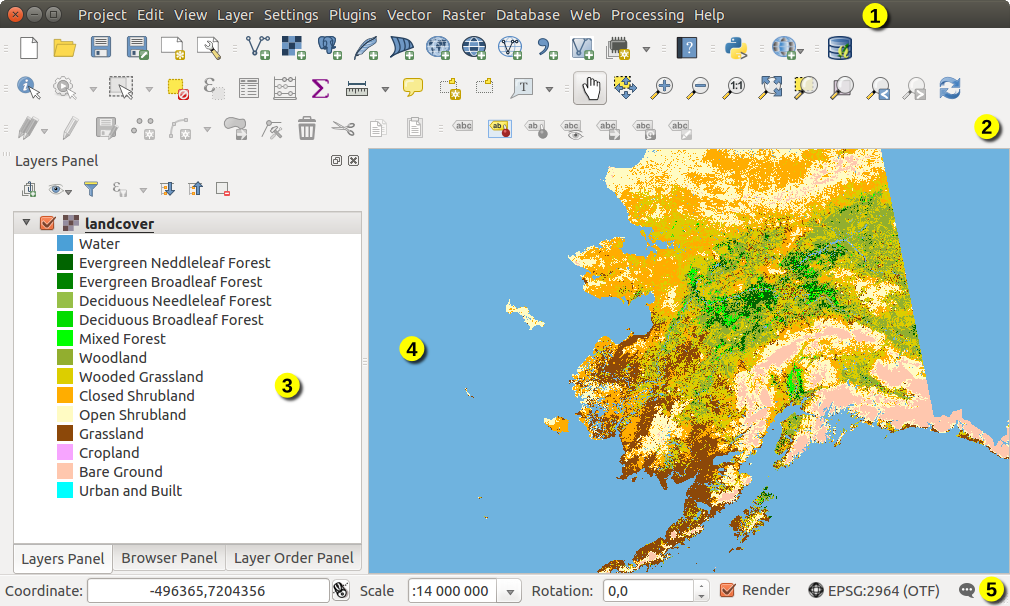Open the layer visibility eye dropdown
This screenshot has height=606, width=1010.
(x=61, y=188)
